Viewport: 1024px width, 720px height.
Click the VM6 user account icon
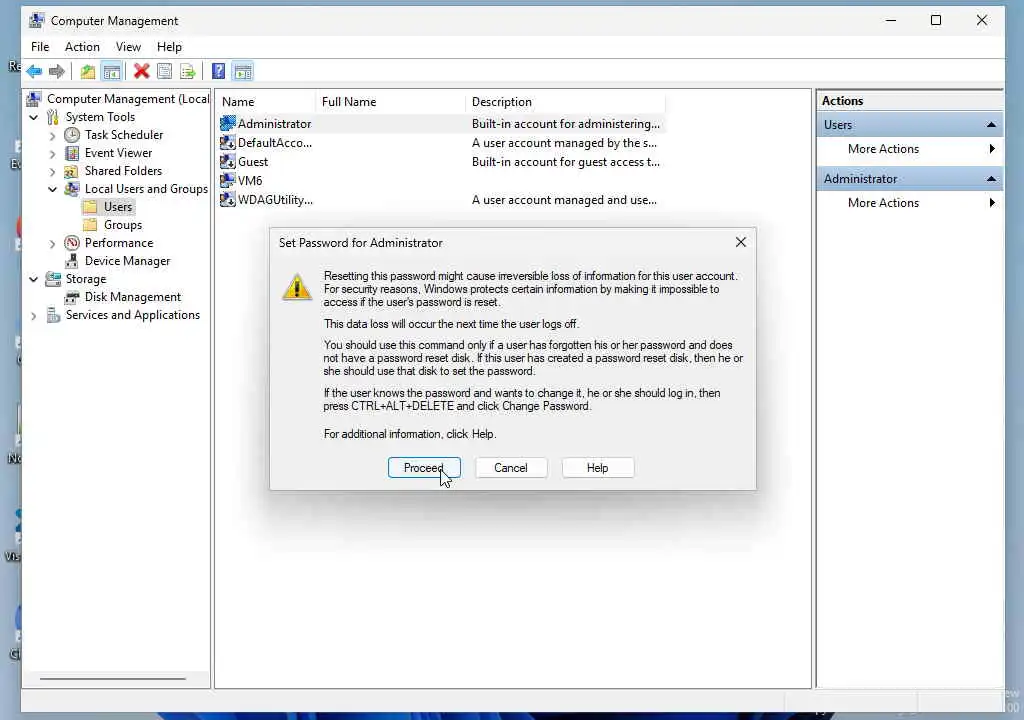coord(227,180)
